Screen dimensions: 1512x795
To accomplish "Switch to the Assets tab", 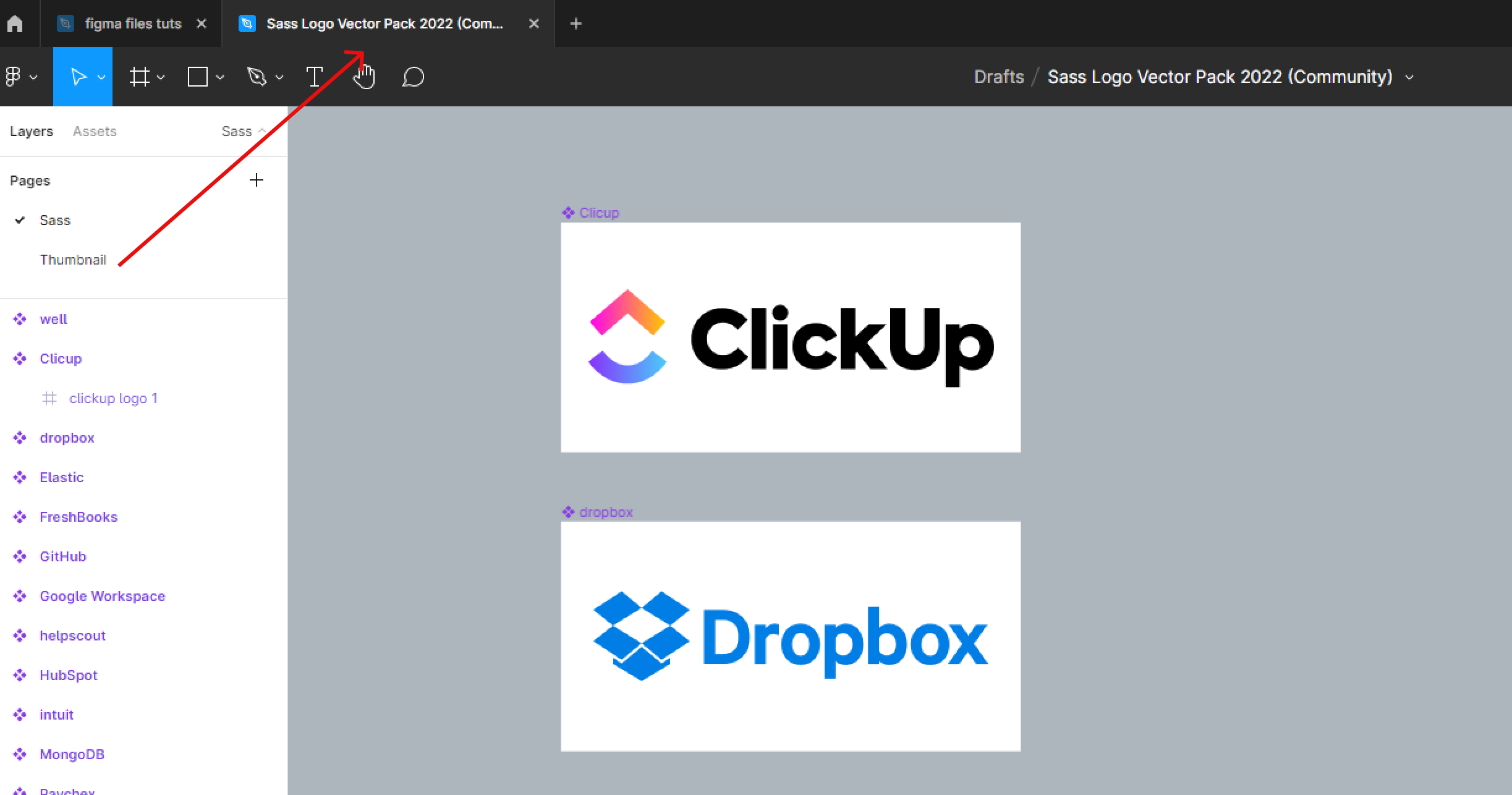I will pos(95,130).
